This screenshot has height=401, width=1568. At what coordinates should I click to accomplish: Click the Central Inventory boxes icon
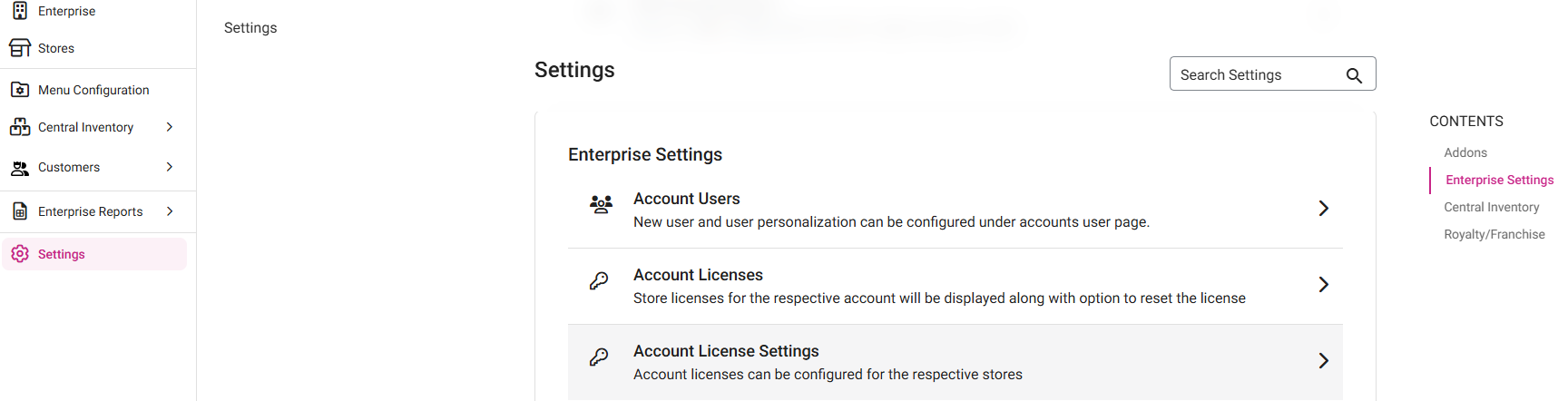(20, 127)
